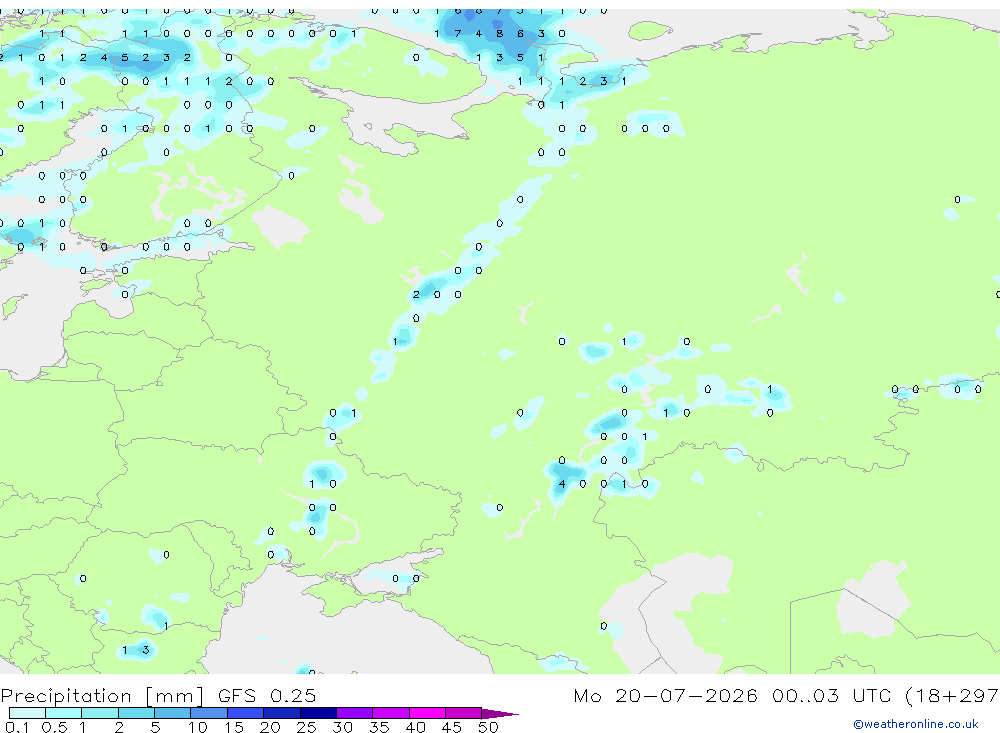Screen dimensions: 1000x733
Task: Click the '00..03 UTC' time range text
Action: tap(831, 695)
